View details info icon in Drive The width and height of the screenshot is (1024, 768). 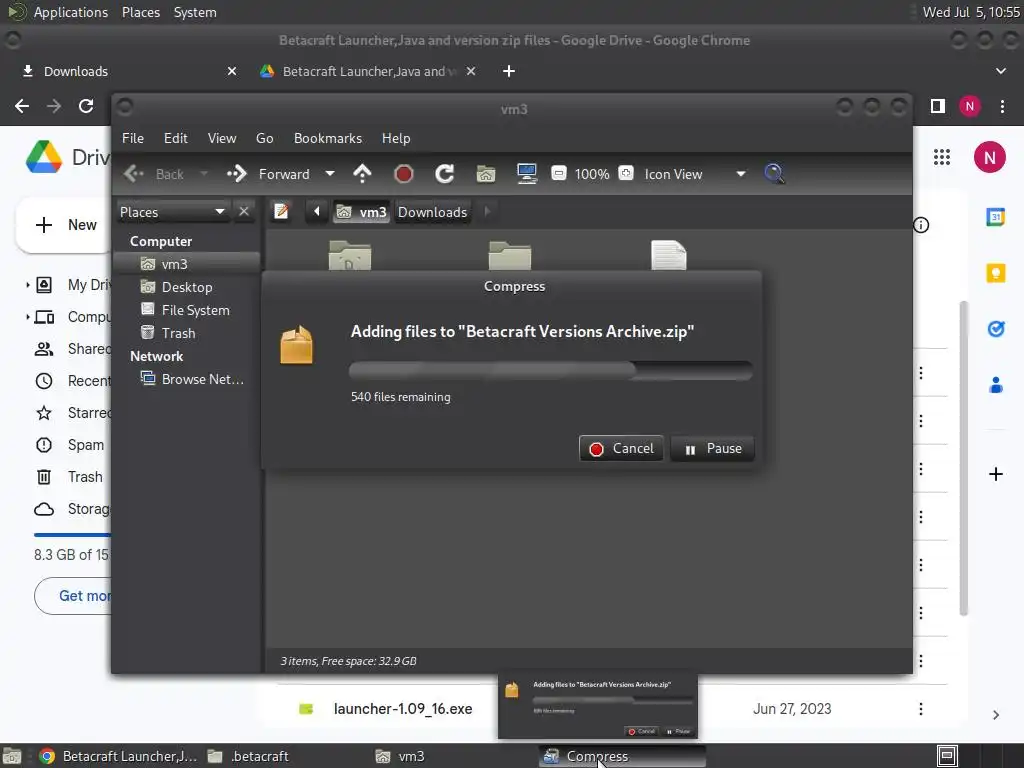pyautogui.click(x=921, y=225)
